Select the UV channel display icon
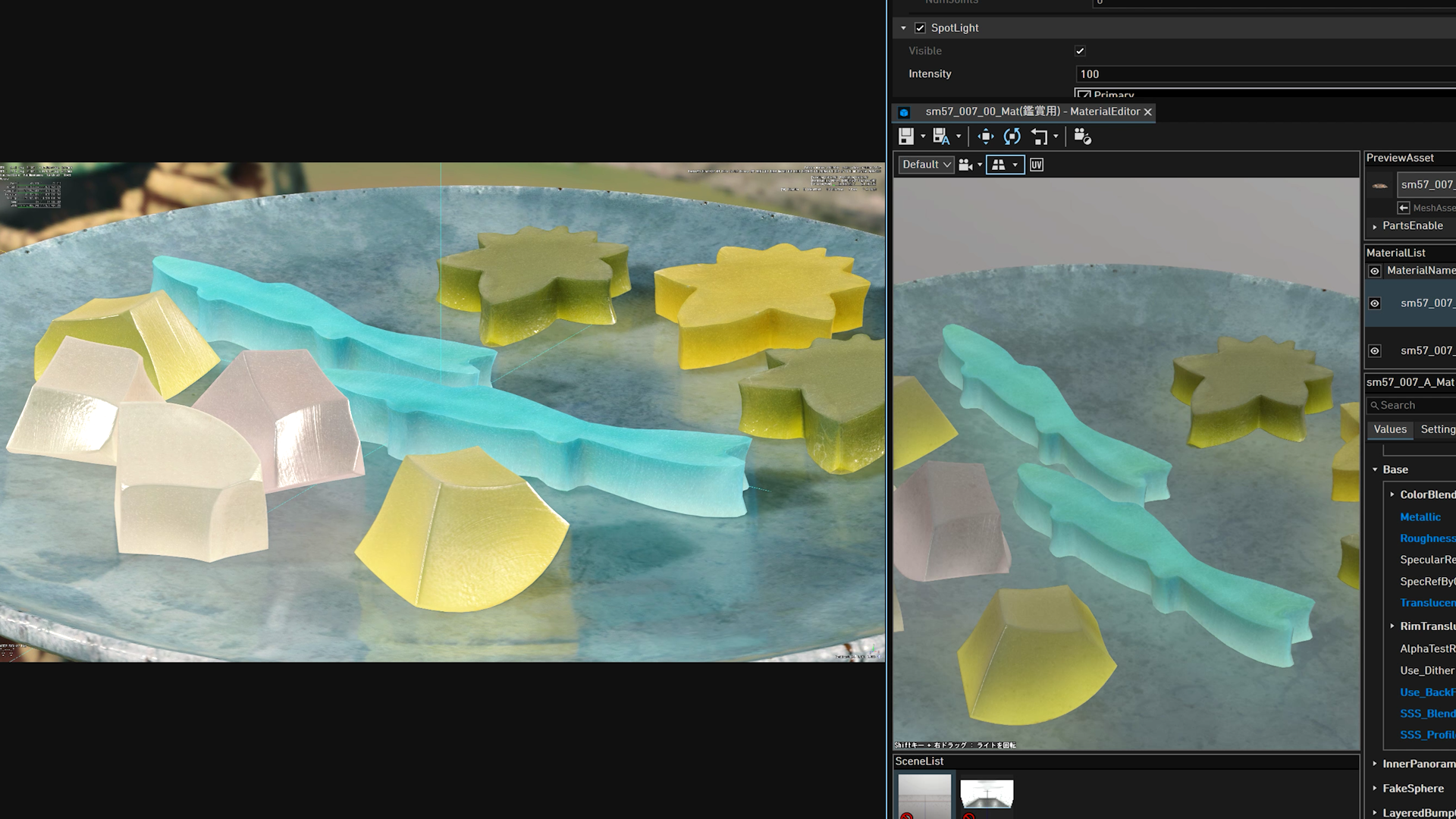Viewport: 1456px width, 819px height. click(x=1037, y=165)
